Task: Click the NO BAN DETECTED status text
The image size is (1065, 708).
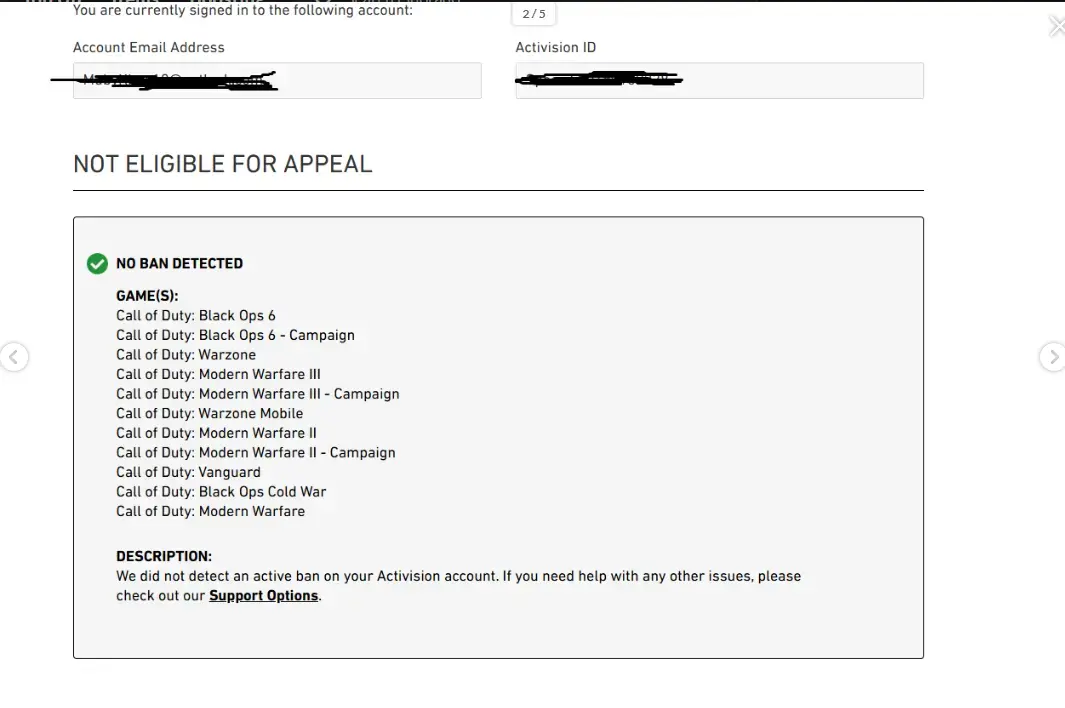Action: (180, 264)
